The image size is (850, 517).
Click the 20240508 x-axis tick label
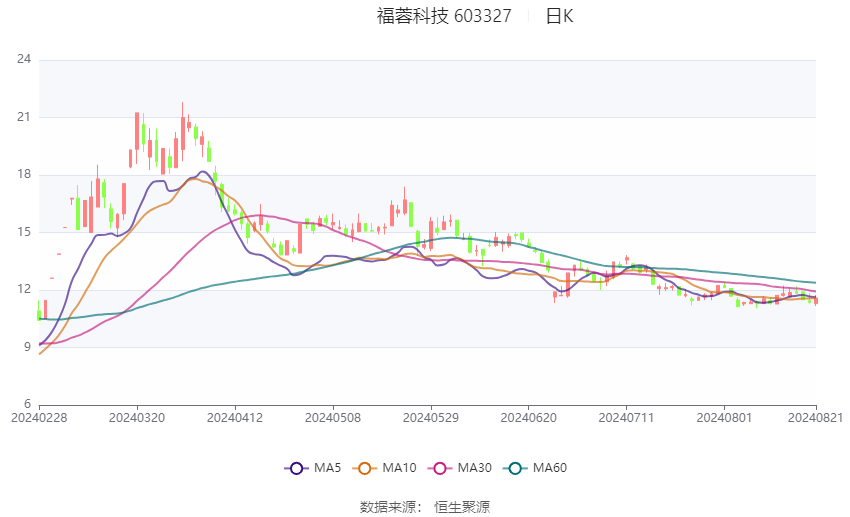click(x=333, y=418)
